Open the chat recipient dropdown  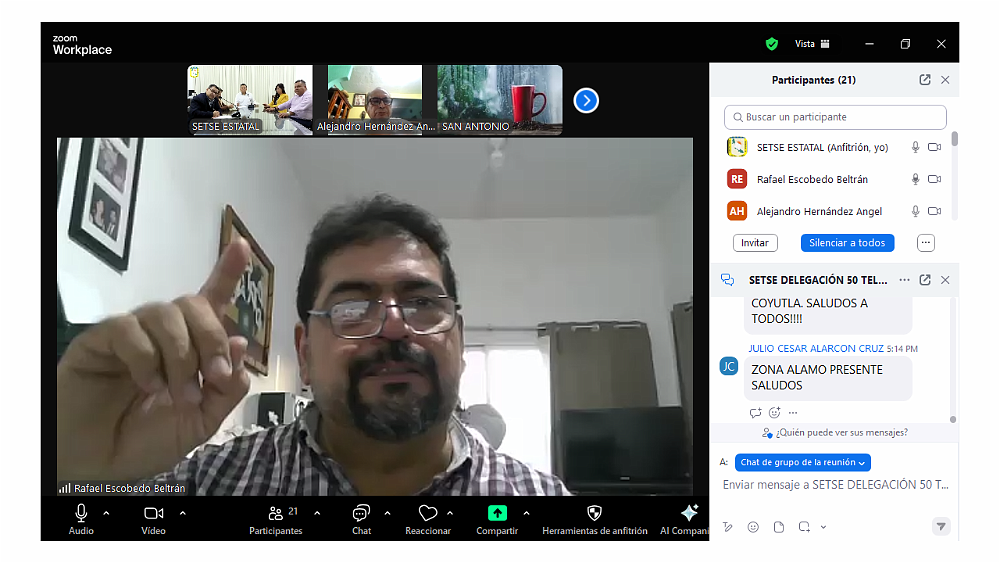point(802,463)
